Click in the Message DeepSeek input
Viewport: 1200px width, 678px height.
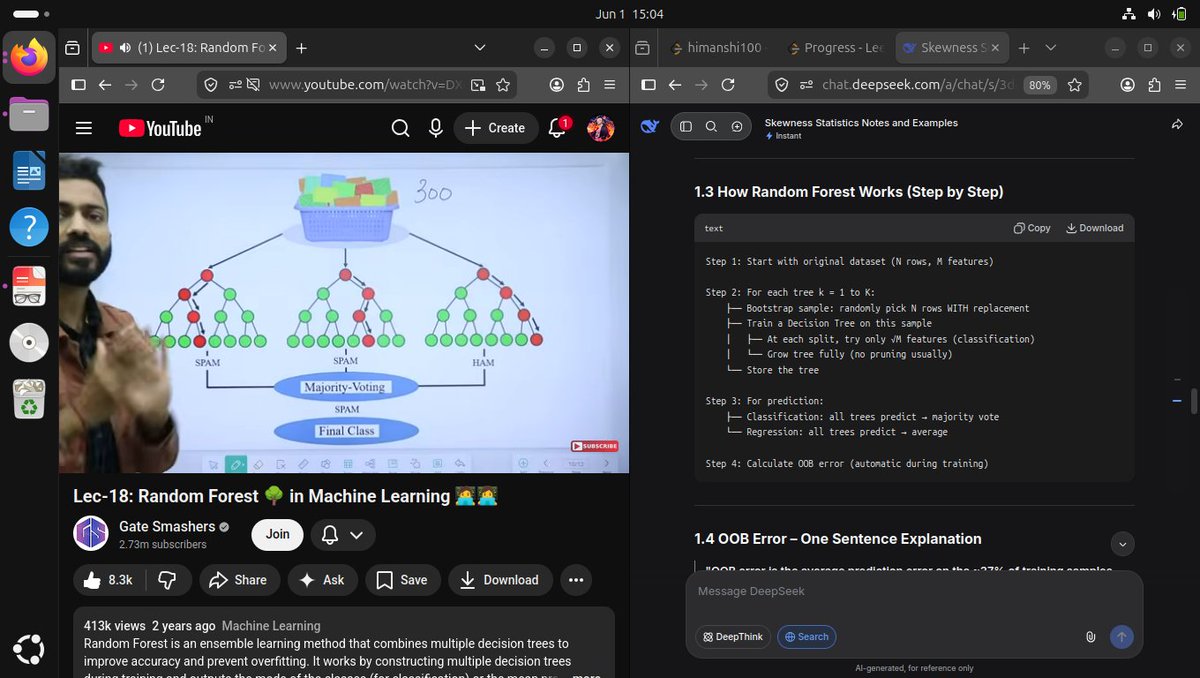click(914, 592)
